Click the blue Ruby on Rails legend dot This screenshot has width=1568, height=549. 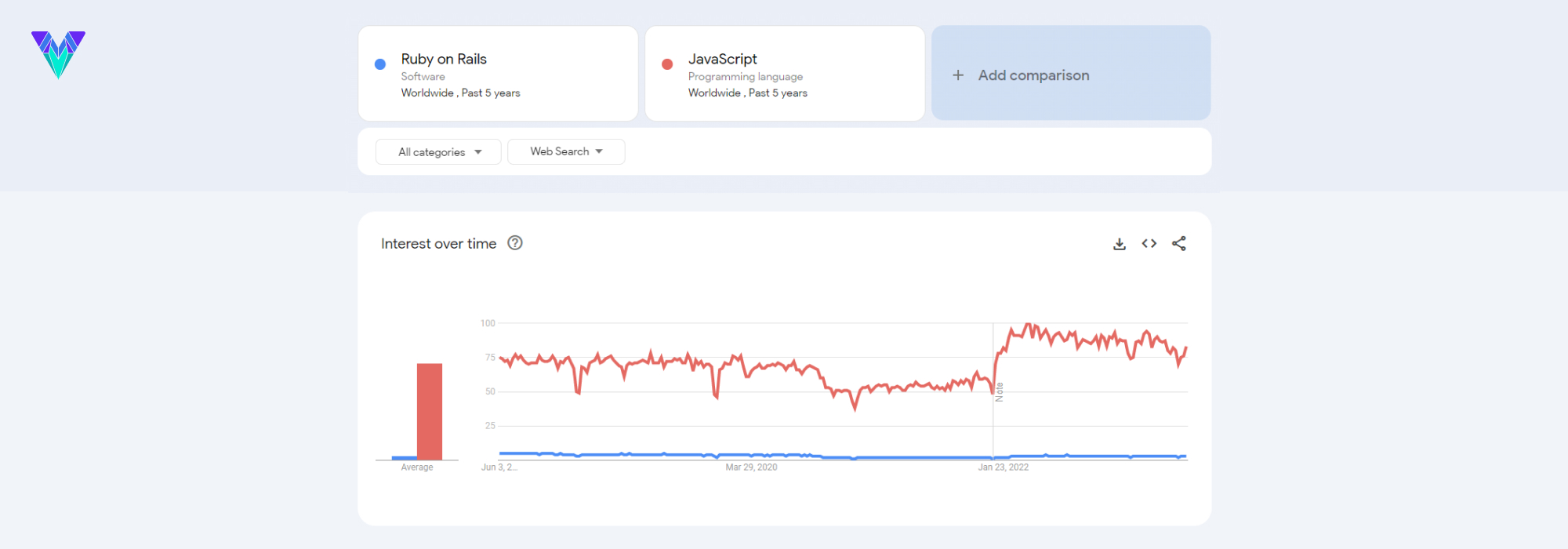click(x=379, y=62)
